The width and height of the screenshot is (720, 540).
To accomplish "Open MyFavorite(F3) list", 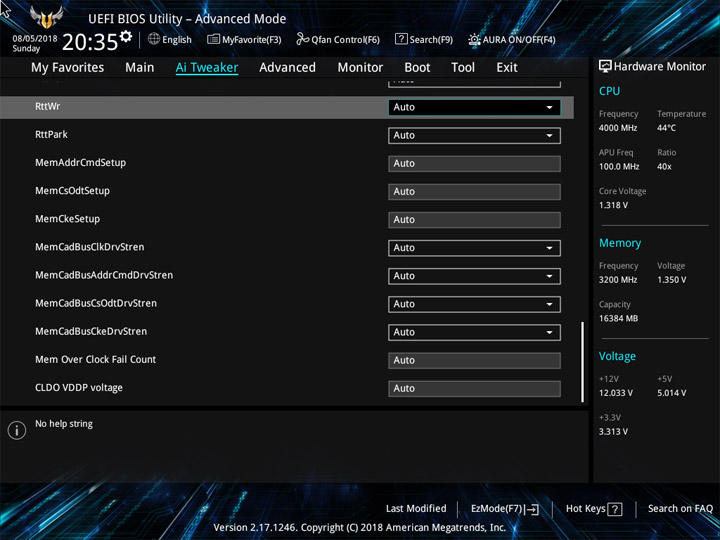I will (244, 39).
